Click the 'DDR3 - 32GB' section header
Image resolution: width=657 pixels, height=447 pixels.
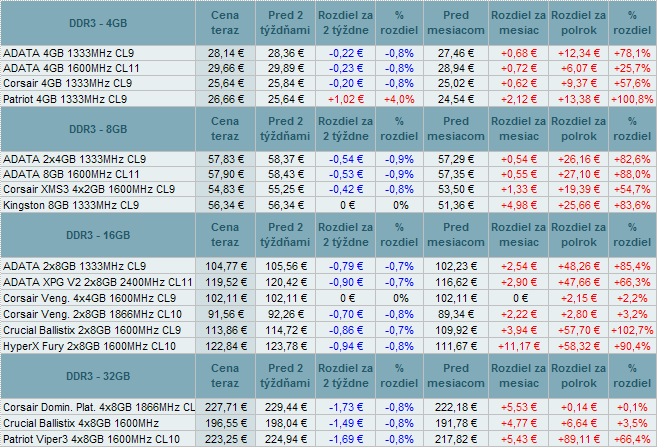click(x=98, y=376)
